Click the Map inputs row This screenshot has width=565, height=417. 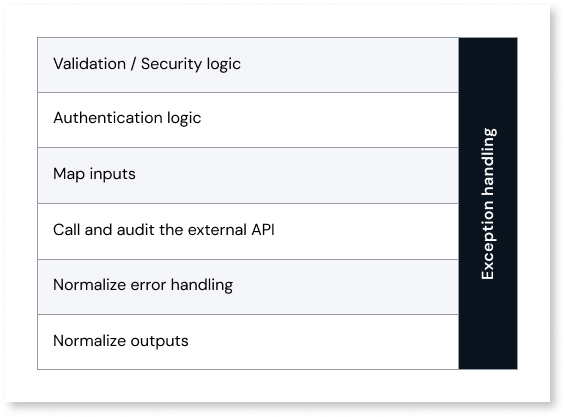pyautogui.click(x=248, y=176)
